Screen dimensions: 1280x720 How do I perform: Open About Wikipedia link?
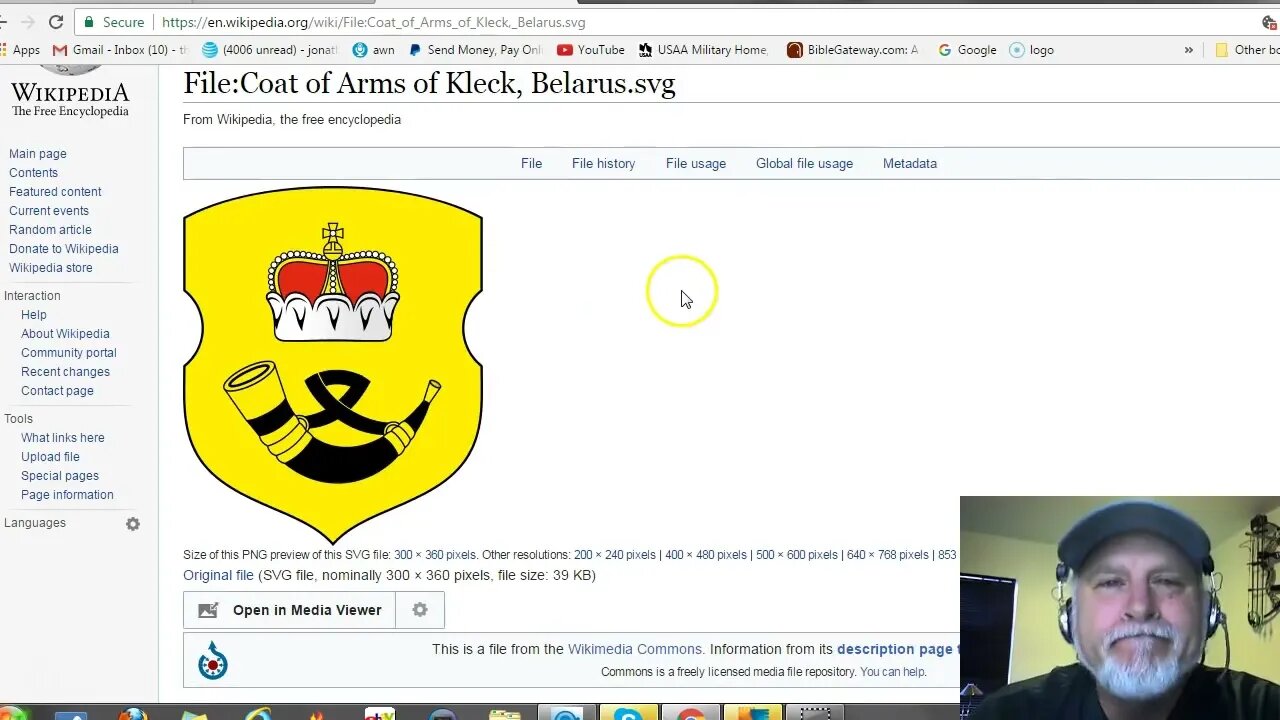pyautogui.click(x=65, y=334)
